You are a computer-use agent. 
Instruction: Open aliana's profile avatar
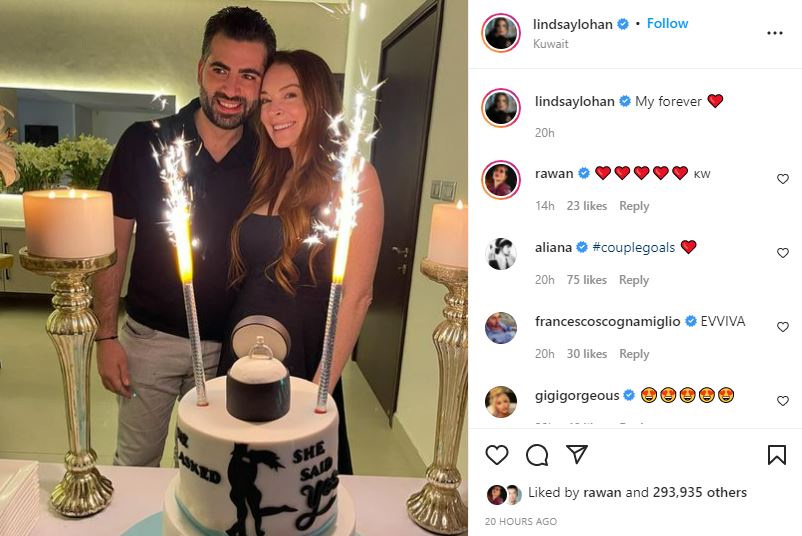(x=501, y=254)
